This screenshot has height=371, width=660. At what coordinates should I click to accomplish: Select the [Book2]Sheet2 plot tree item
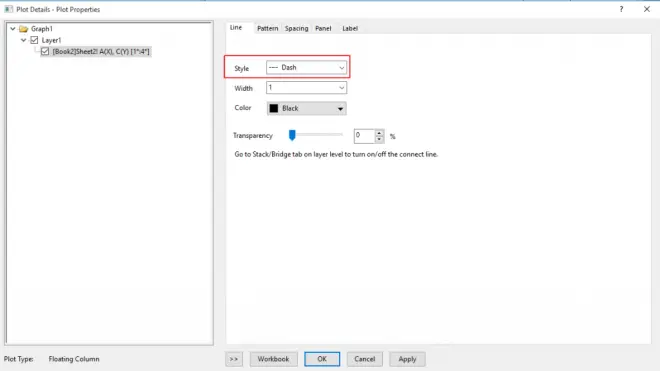101,51
